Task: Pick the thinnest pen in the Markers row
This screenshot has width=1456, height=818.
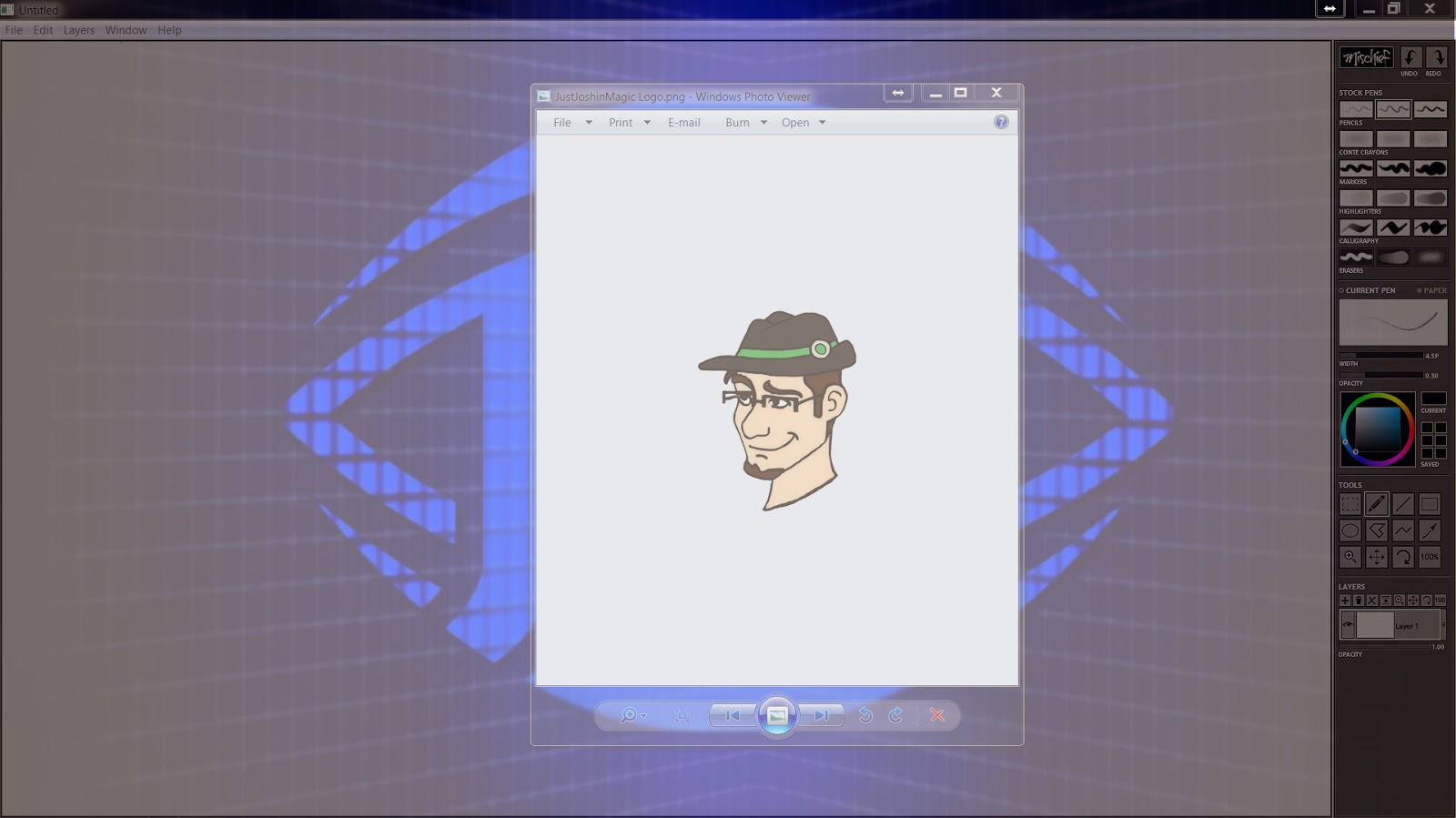Action: (x=1356, y=168)
